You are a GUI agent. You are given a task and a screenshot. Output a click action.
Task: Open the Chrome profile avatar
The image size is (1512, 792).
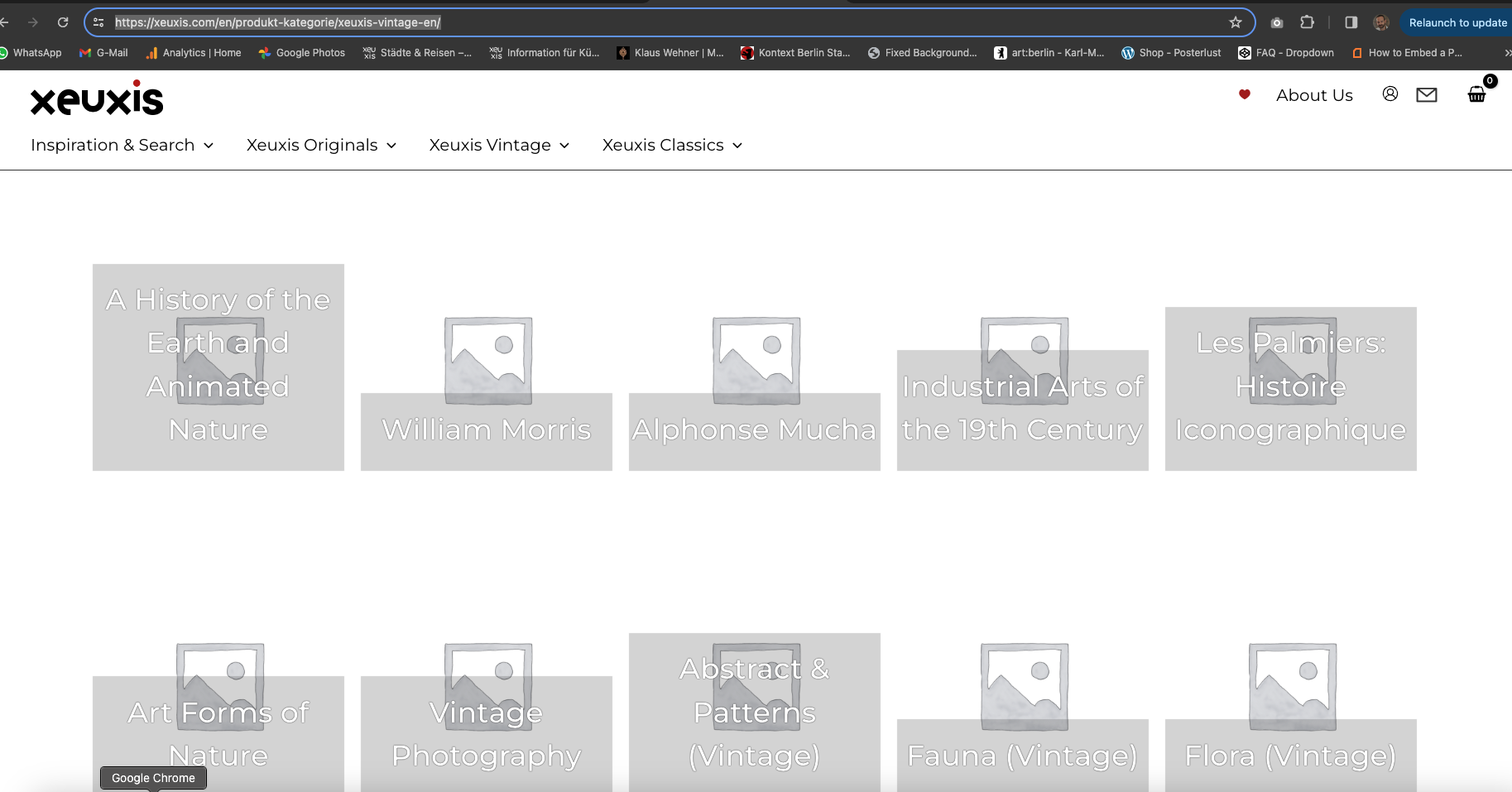1381,22
